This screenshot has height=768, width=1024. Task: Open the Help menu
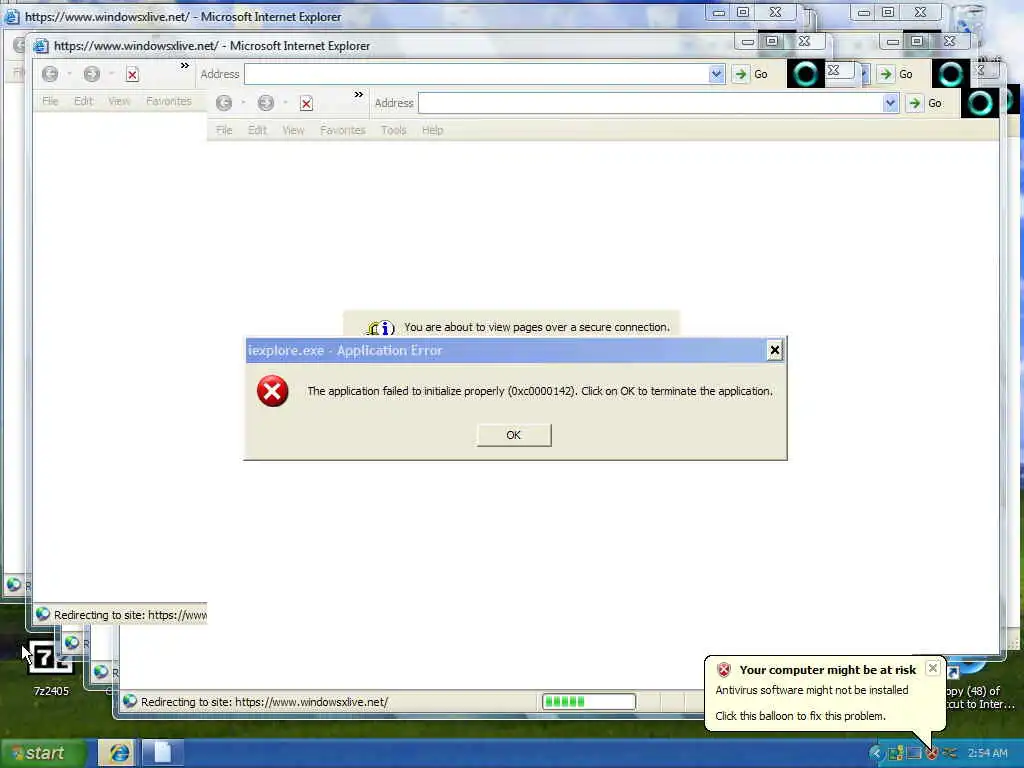(x=432, y=131)
